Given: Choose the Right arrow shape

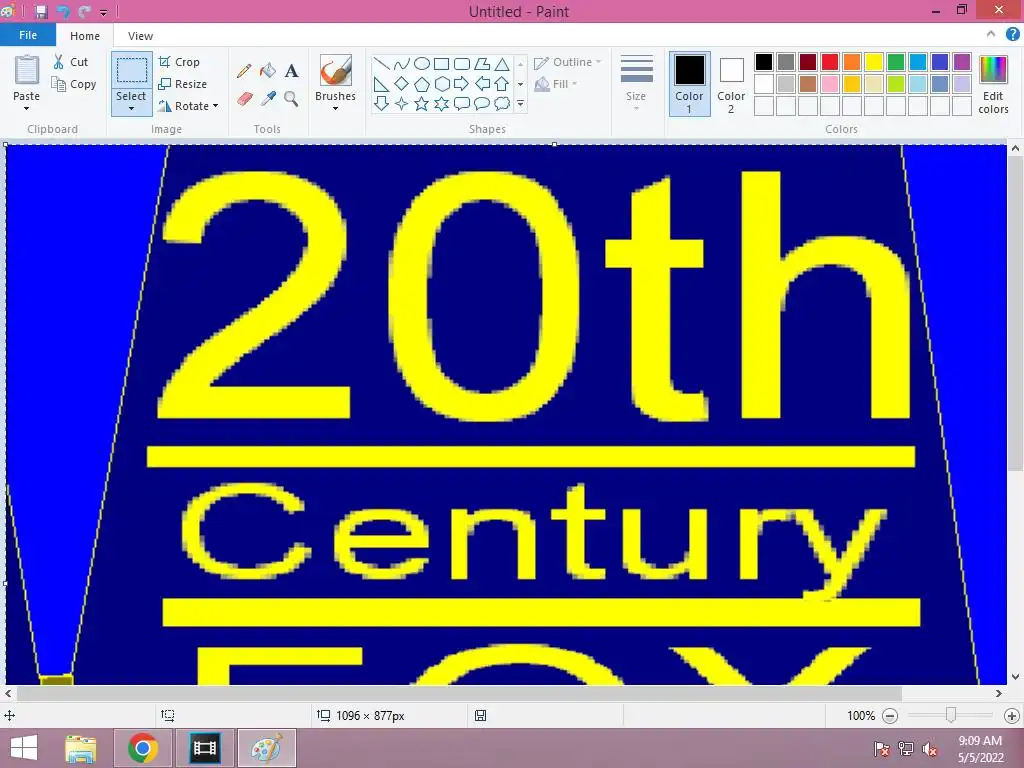Looking at the screenshot, I should pyautogui.click(x=462, y=84).
